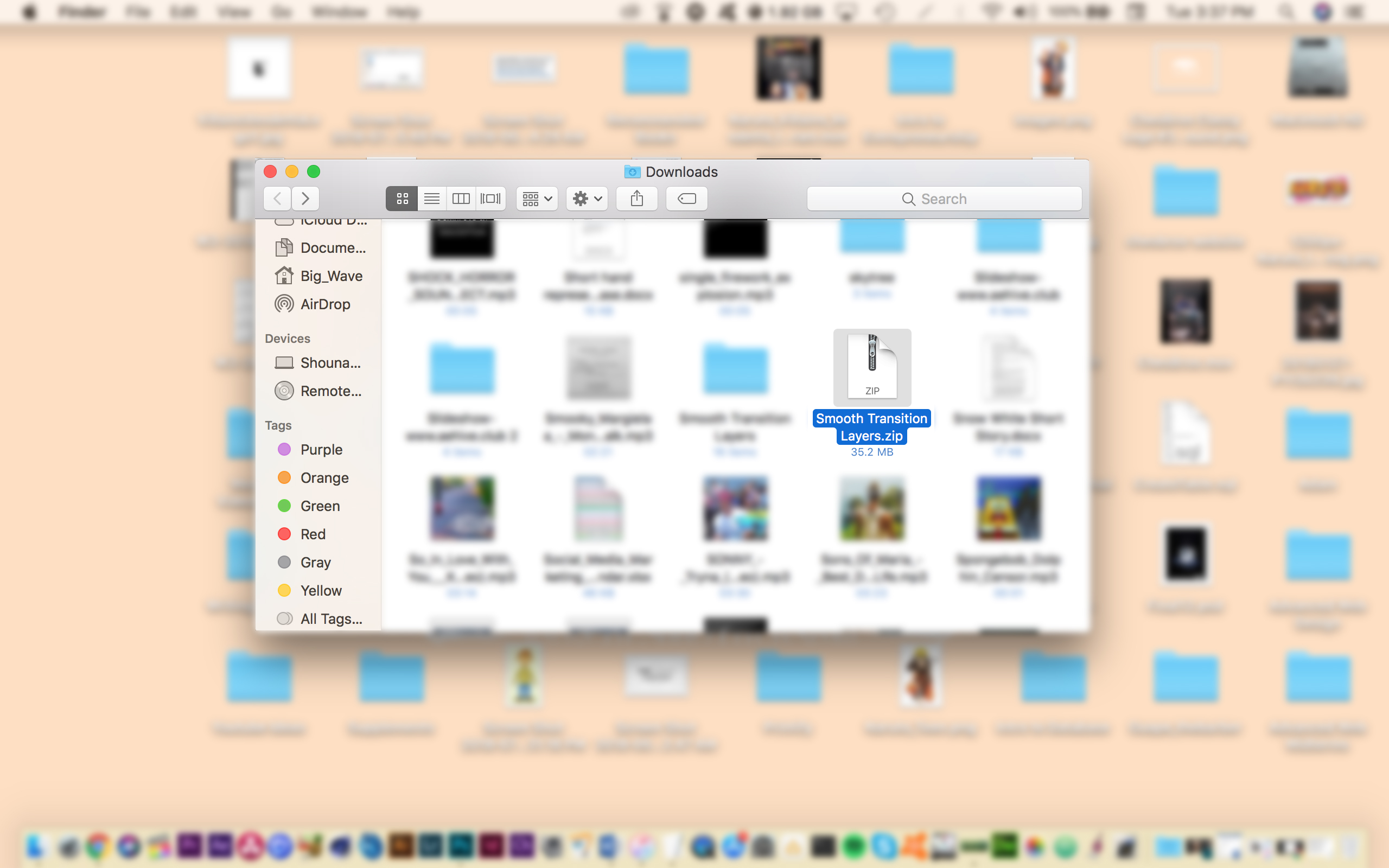The width and height of the screenshot is (1389, 868).
Task: Toggle Green tag label
Action: (321, 505)
